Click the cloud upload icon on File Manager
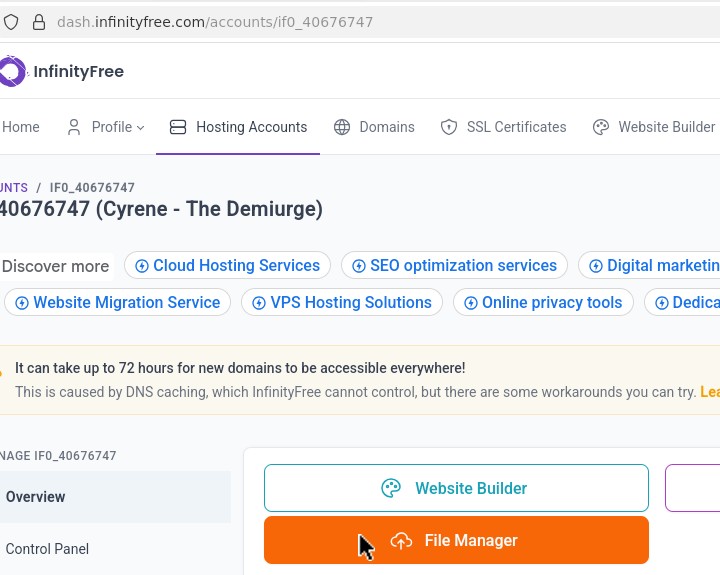Viewport: 720px width, 575px height. point(401,541)
